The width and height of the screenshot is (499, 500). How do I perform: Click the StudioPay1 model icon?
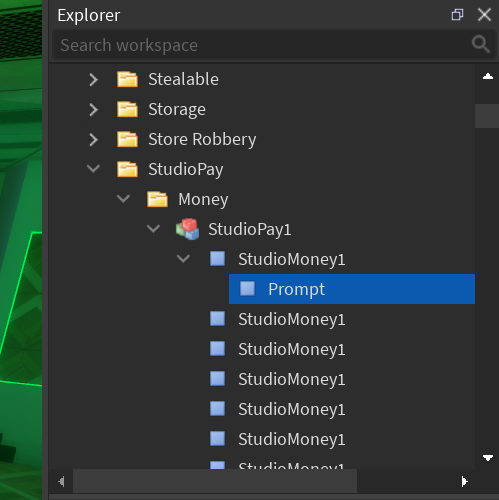click(188, 229)
